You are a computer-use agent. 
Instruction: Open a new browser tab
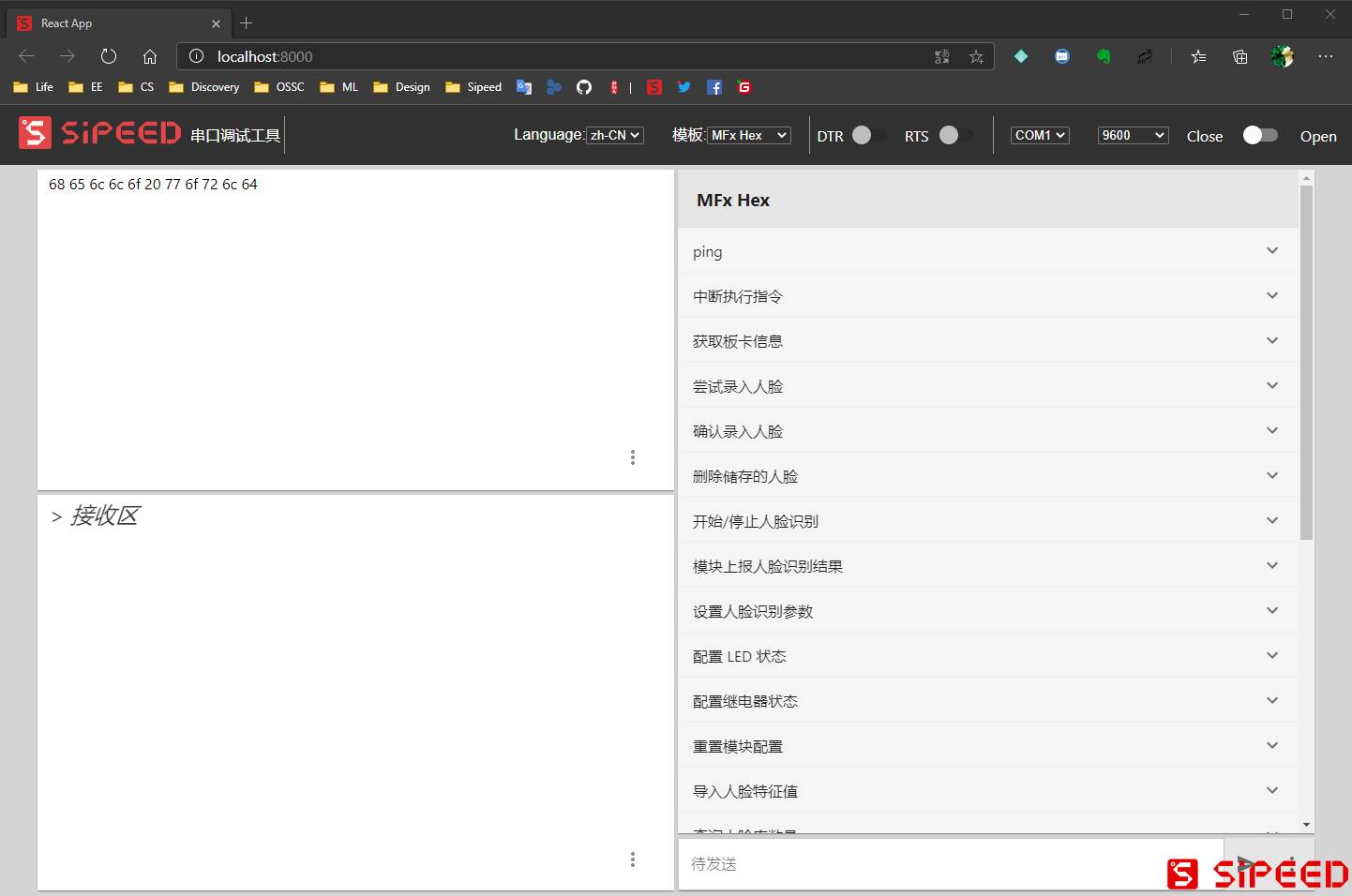tap(247, 22)
